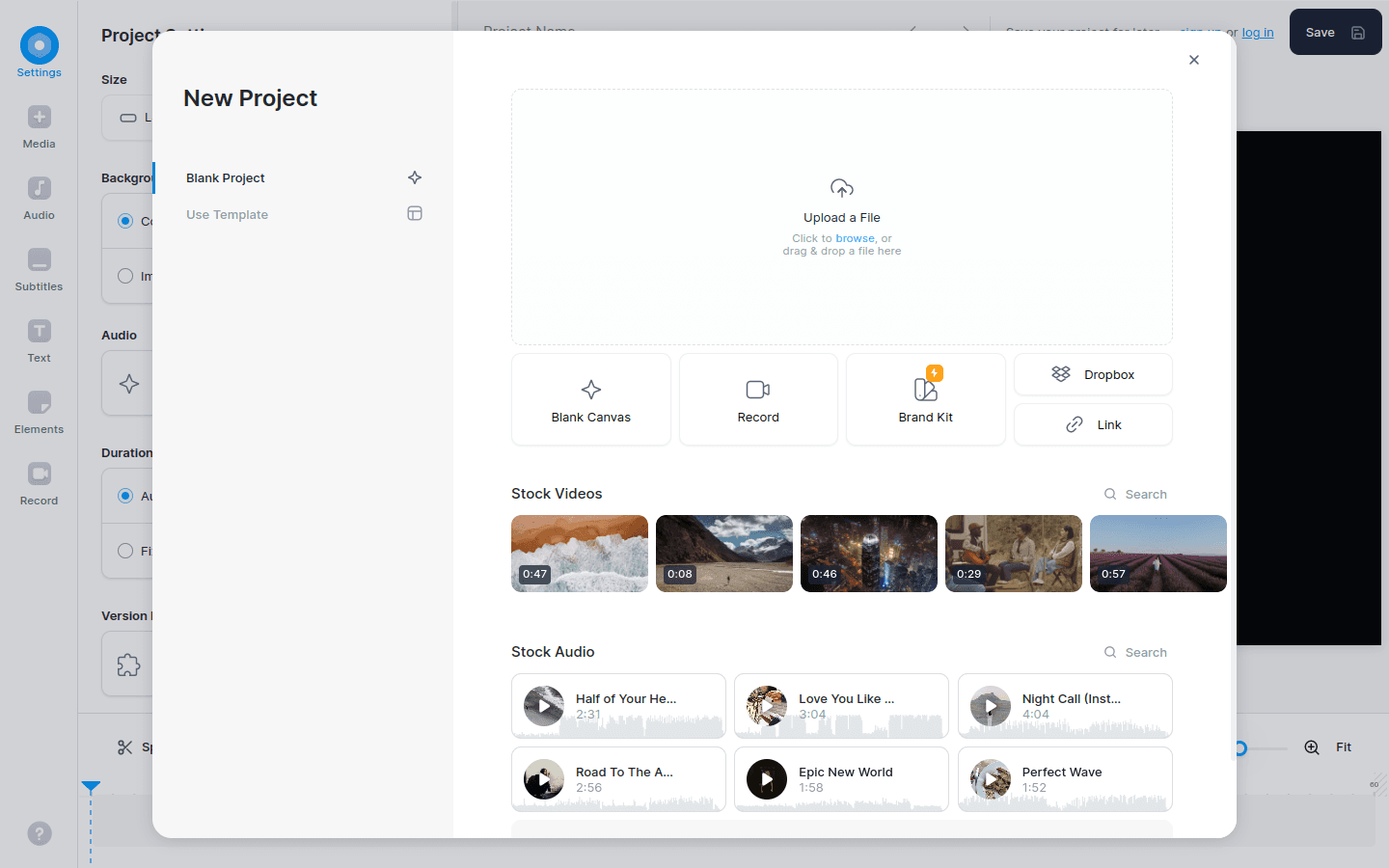This screenshot has height=868, width=1389.
Task: Save the current project
Action: pyautogui.click(x=1334, y=31)
